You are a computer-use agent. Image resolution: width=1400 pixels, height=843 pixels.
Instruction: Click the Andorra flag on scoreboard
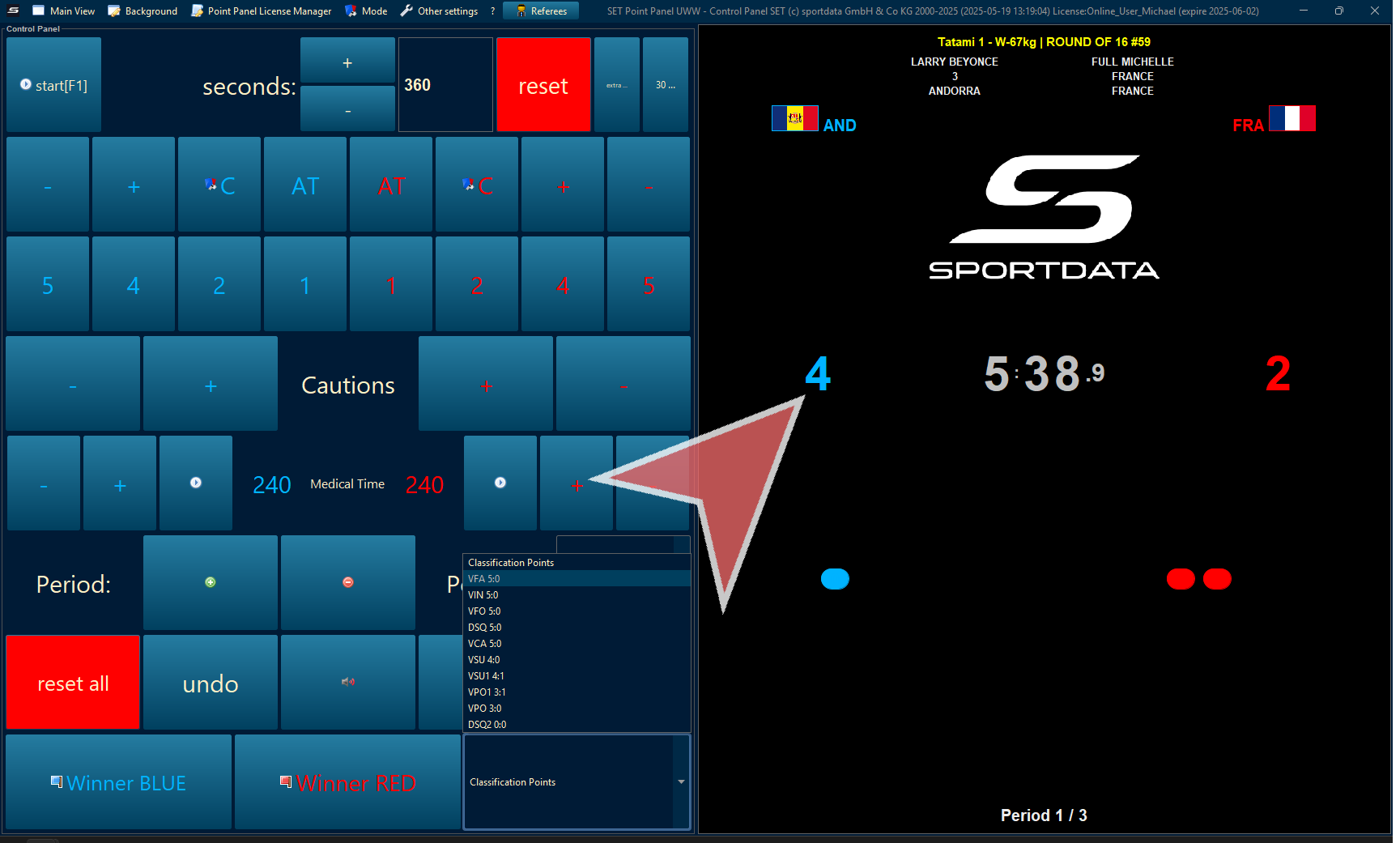pyautogui.click(x=795, y=118)
